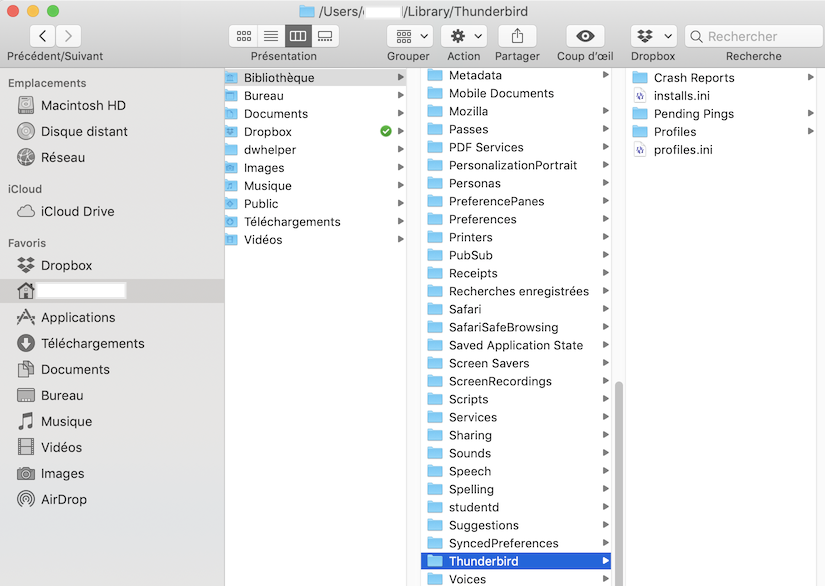Click the Coup d'œil eye button
The height and width of the screenshot is (586, 825).
(x=585, y=36)
